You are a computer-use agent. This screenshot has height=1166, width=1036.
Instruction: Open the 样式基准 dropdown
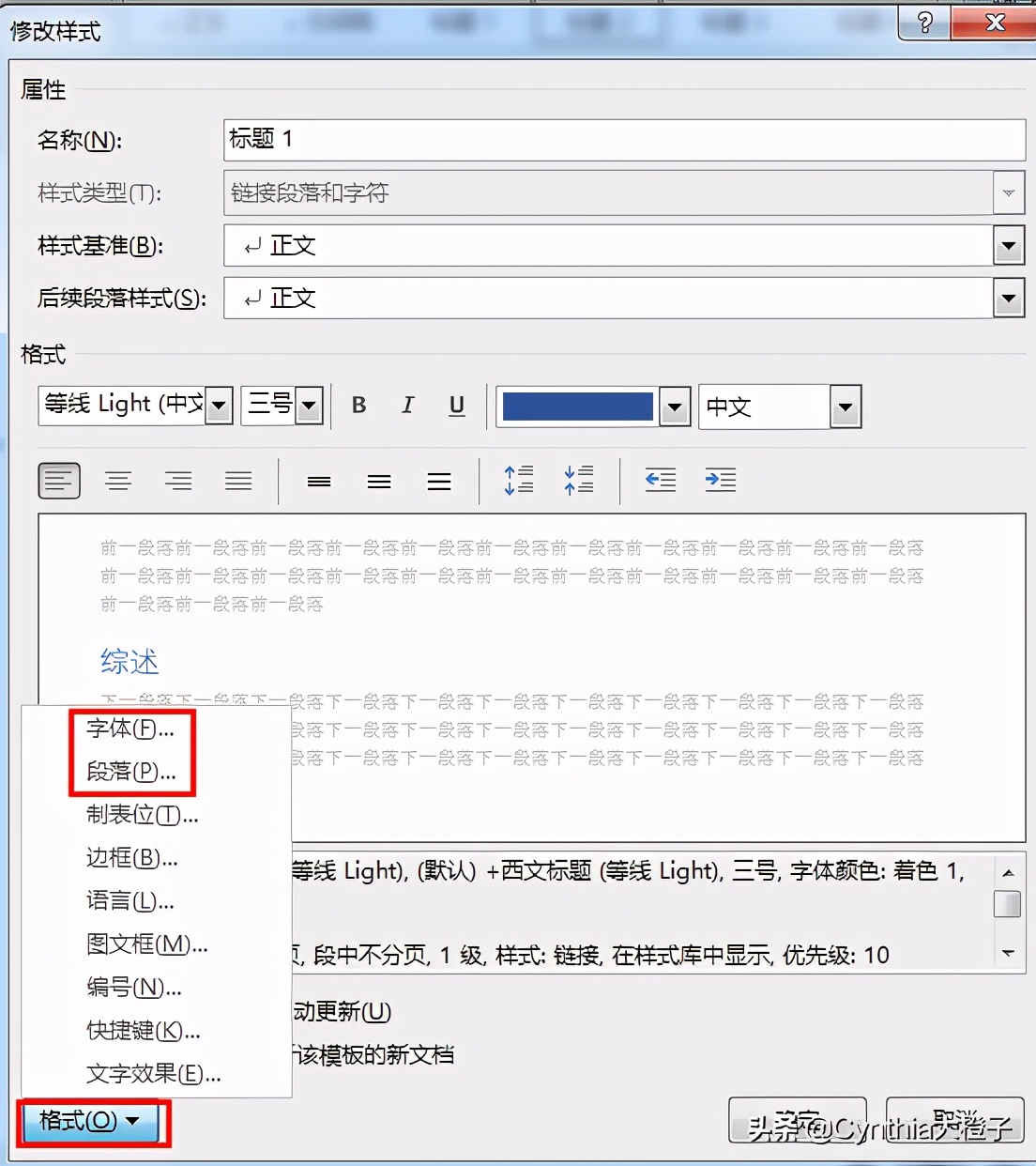click(x=1008, y=245)
